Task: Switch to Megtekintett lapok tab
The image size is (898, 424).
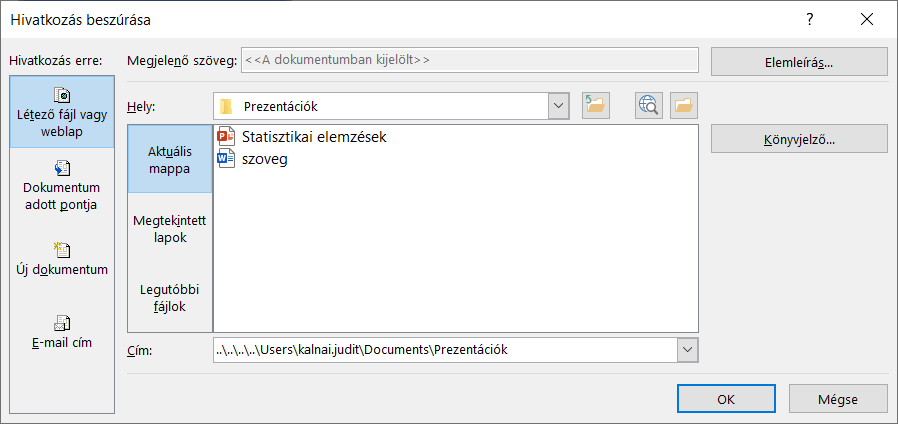Action: pos(169,228)
